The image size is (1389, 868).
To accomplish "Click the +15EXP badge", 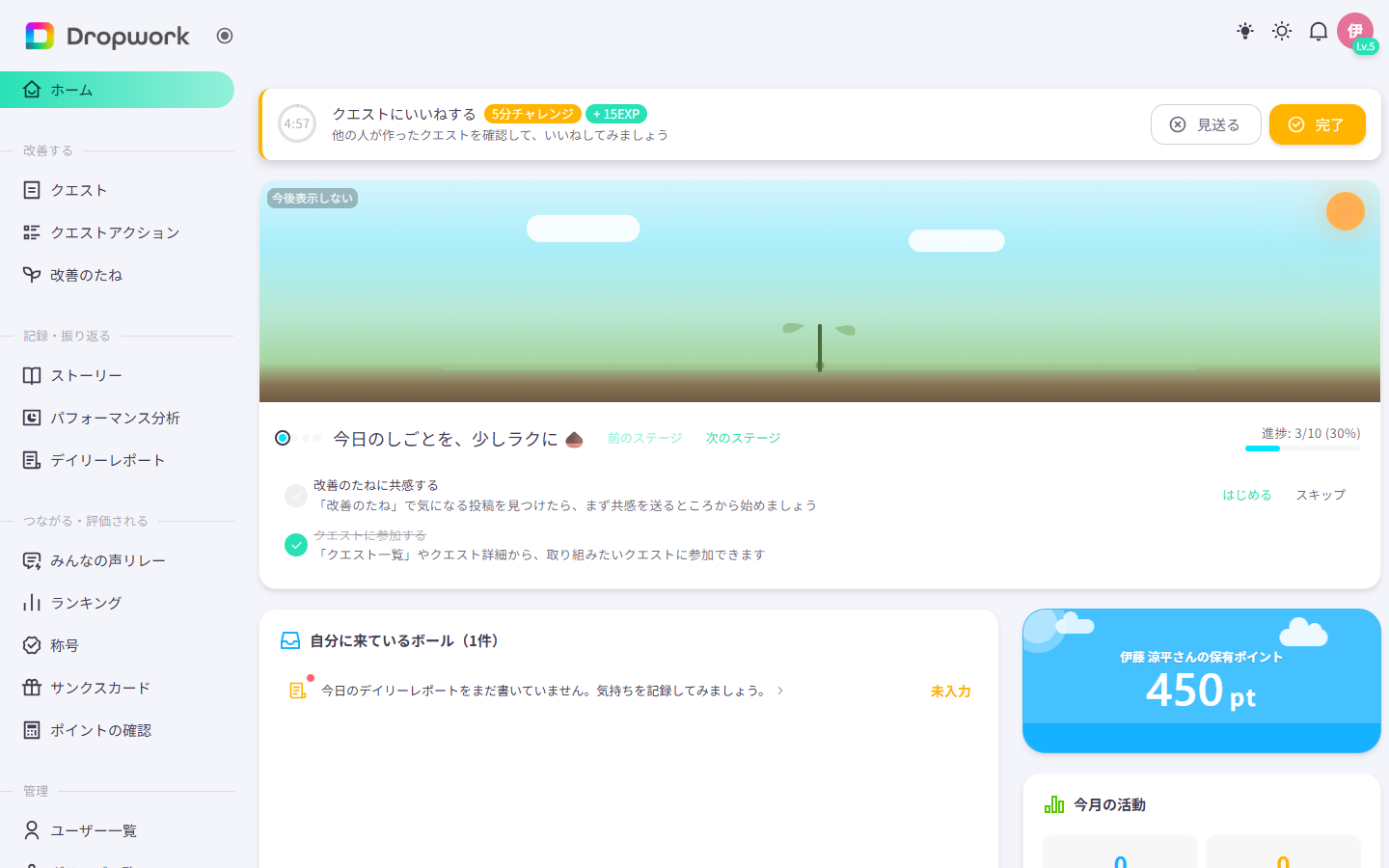I will coord(616,114).
